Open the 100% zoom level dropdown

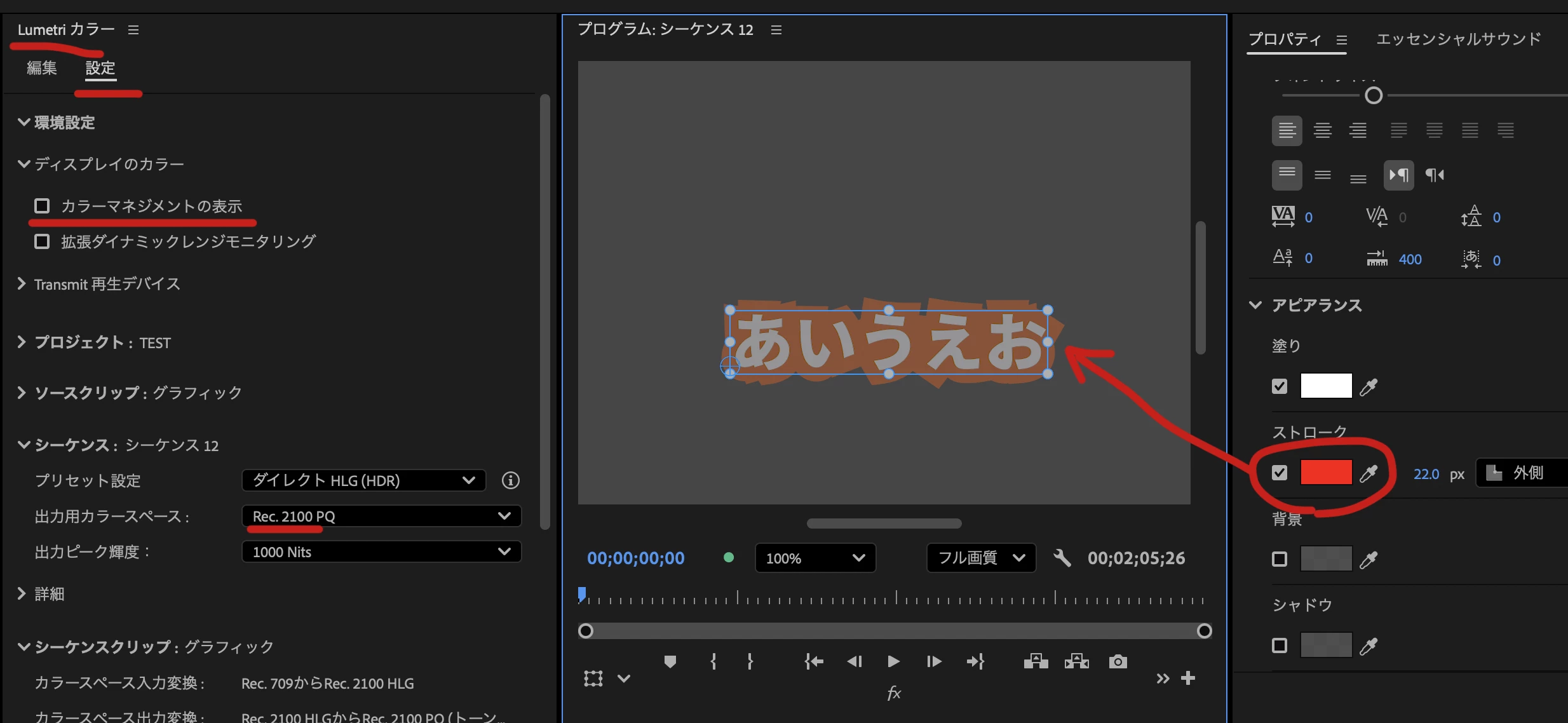click(x=814, y=558)
